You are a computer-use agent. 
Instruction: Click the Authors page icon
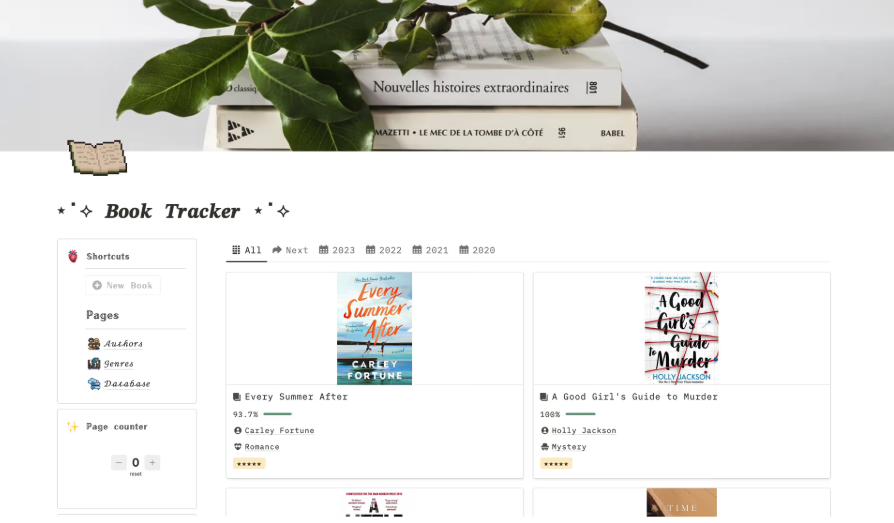[94, 343]
